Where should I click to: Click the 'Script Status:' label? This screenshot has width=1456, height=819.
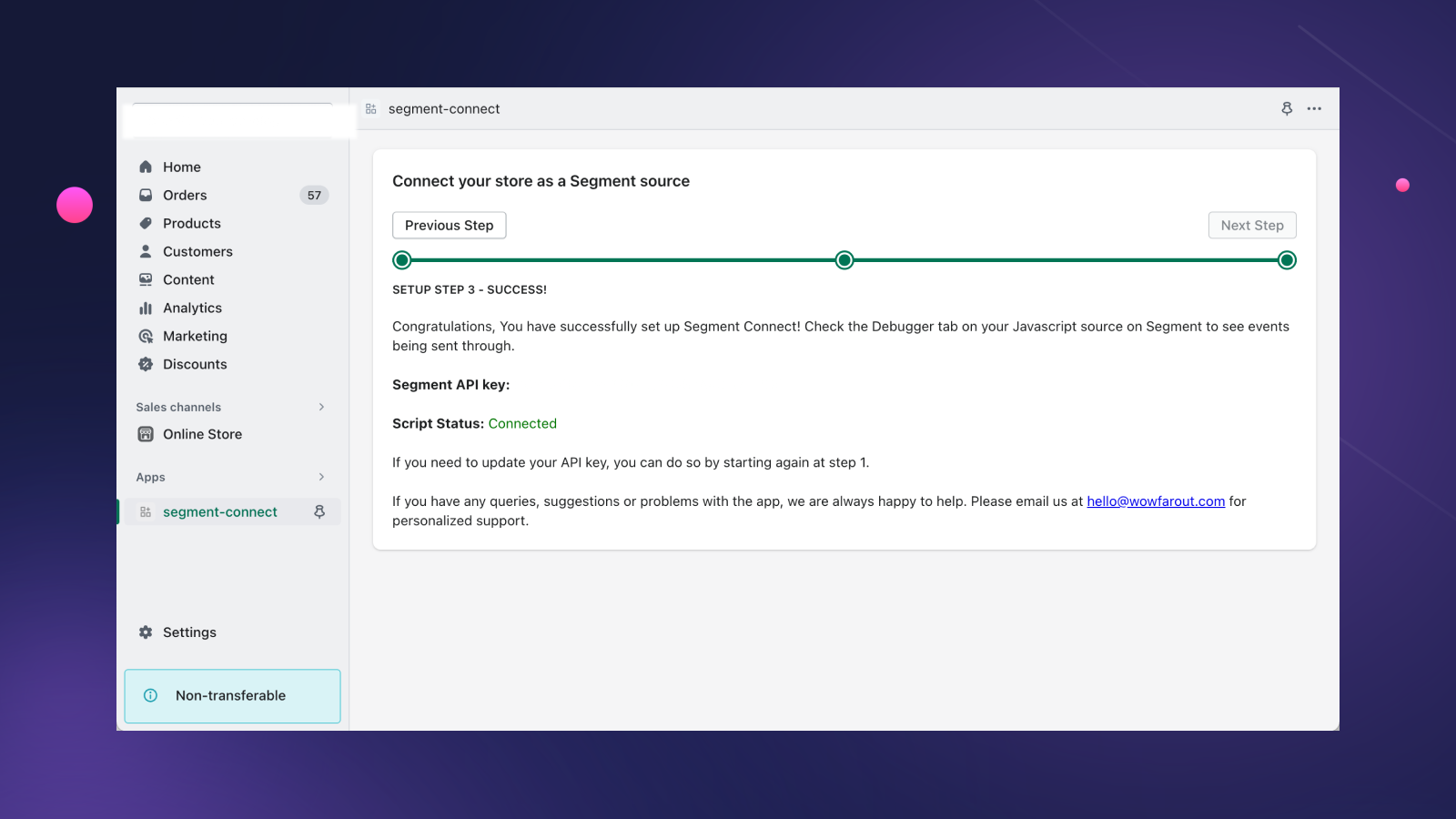coord(439,423)
